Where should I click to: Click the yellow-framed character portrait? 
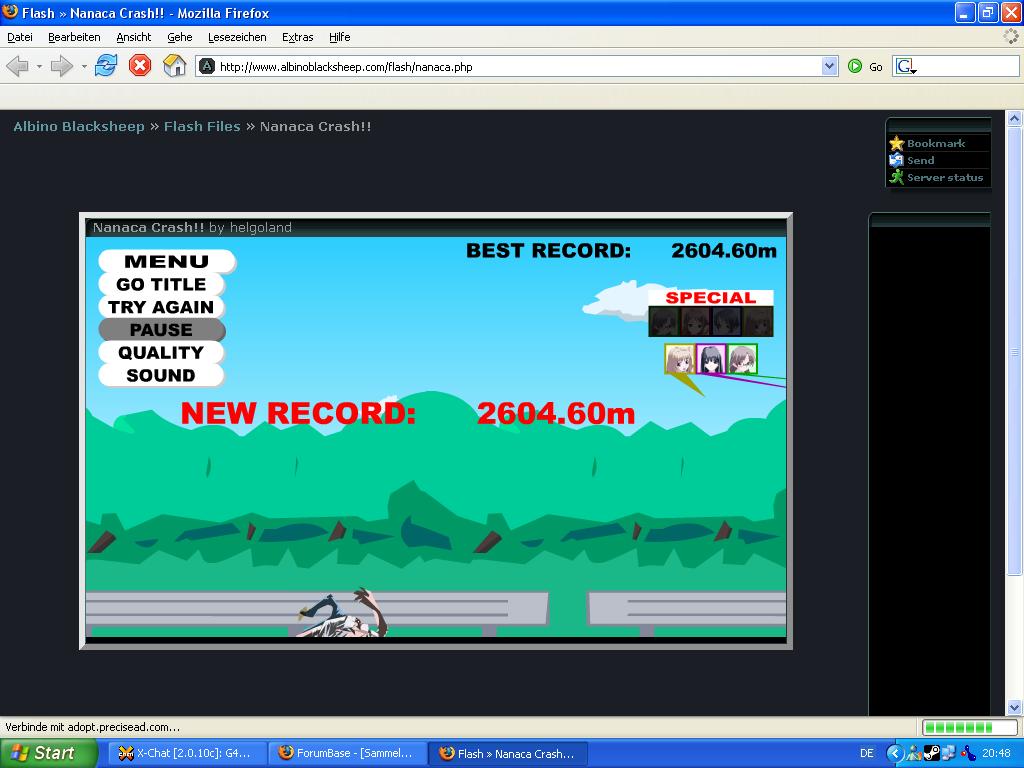pyautogui.click(x=680, y=359)
